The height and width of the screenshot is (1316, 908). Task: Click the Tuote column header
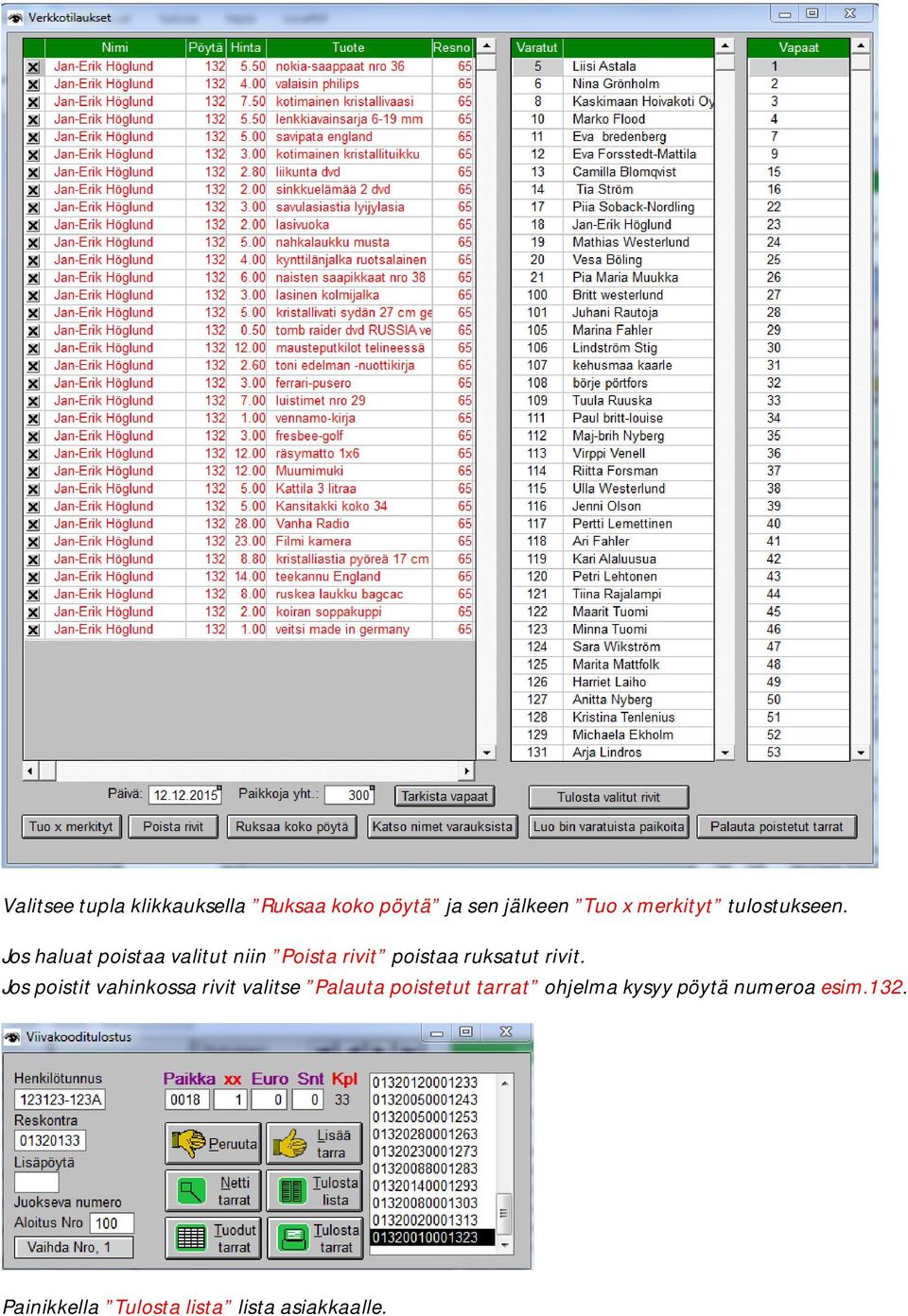(348, 47)
